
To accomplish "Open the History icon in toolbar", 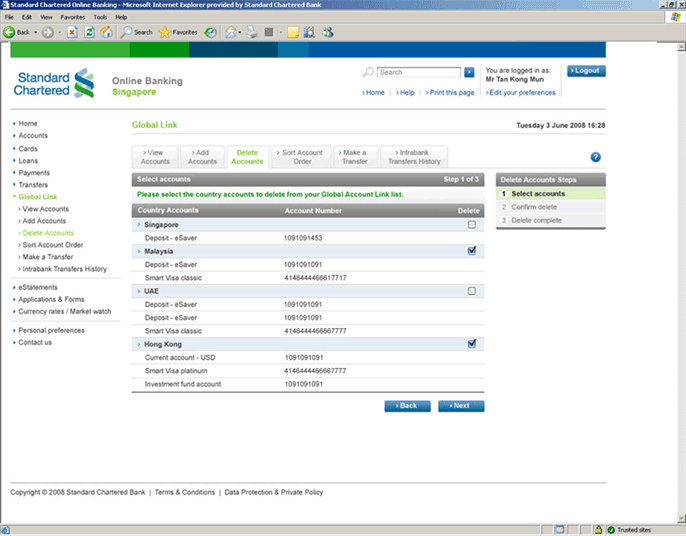I will coord(210,32).
